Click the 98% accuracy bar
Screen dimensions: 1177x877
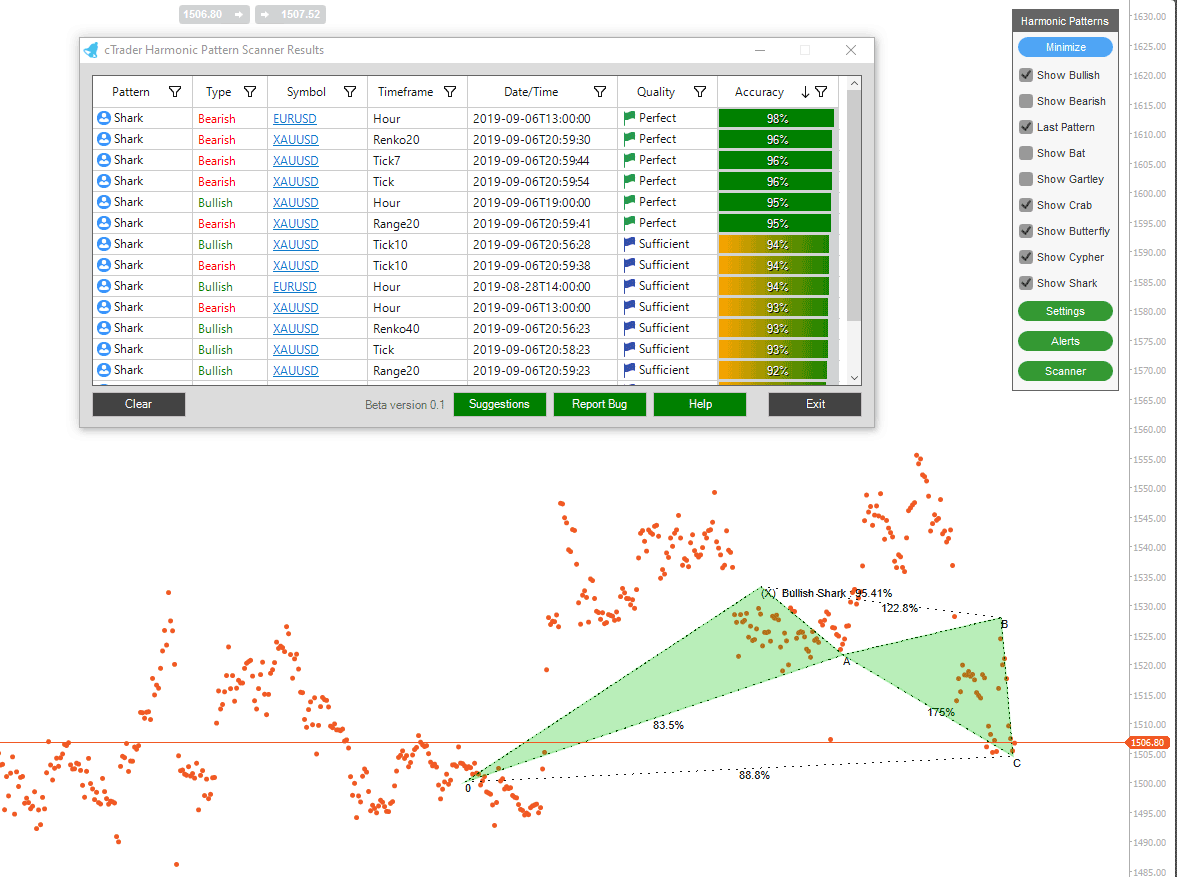pyautogui.click(x=776, y=119)
